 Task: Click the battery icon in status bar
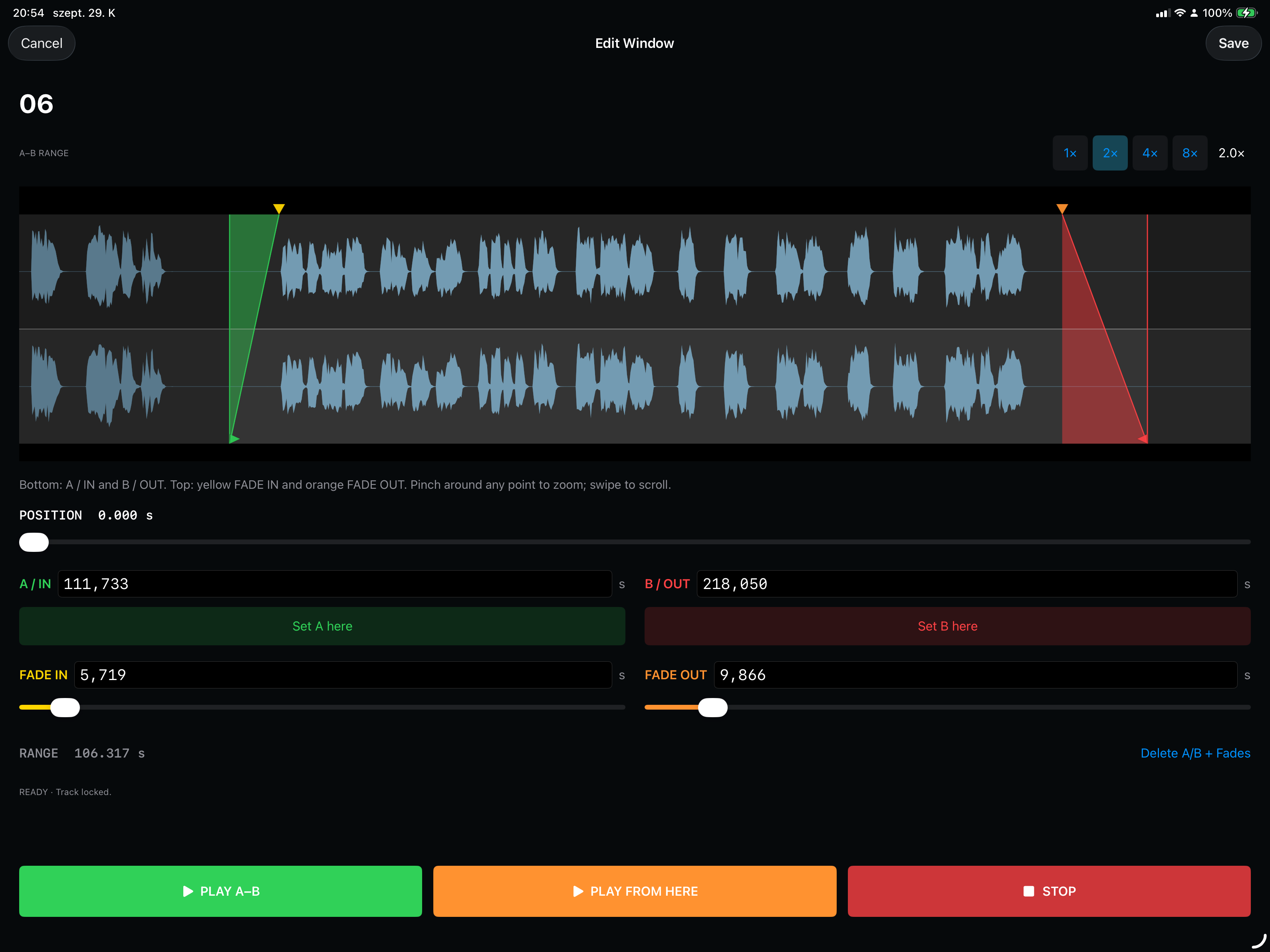pos(1246,13)
